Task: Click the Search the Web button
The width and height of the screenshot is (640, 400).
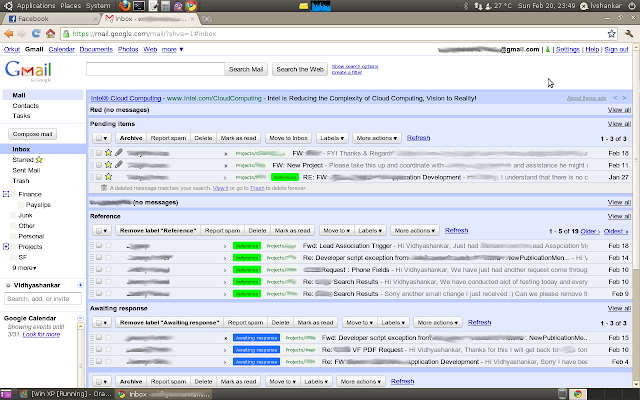Action: pos(300,69)
